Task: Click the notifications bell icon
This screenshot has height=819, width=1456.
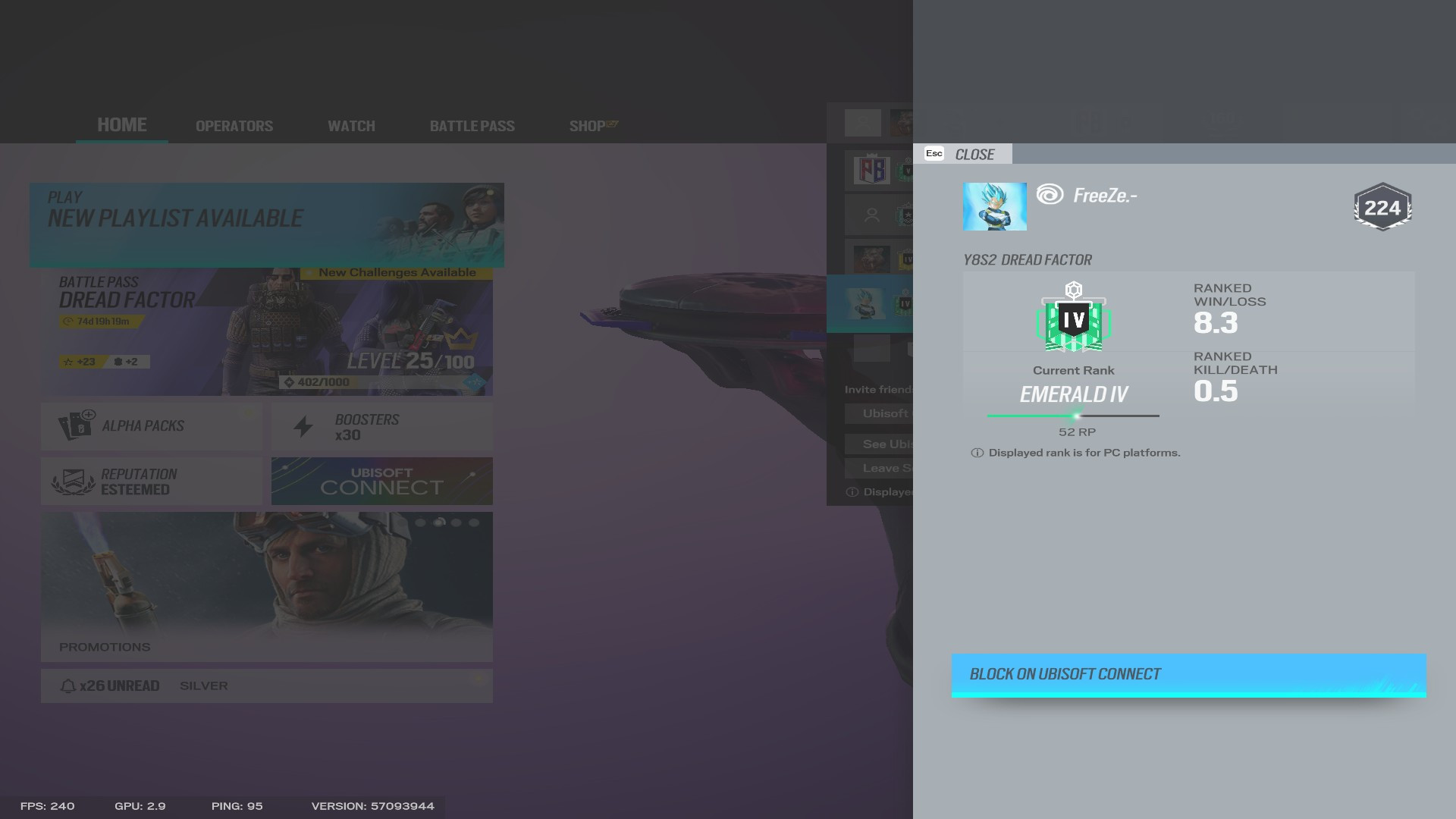Action: tap(67, 686)
